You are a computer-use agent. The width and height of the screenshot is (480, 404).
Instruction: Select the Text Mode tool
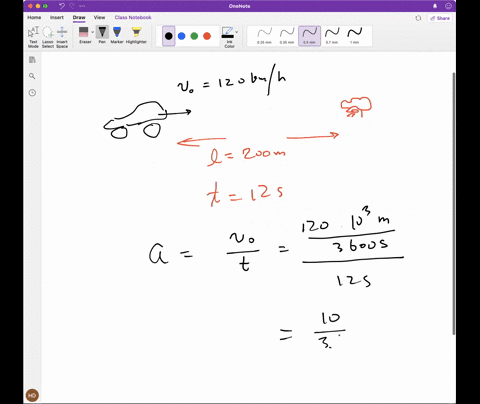click(33, 37)
